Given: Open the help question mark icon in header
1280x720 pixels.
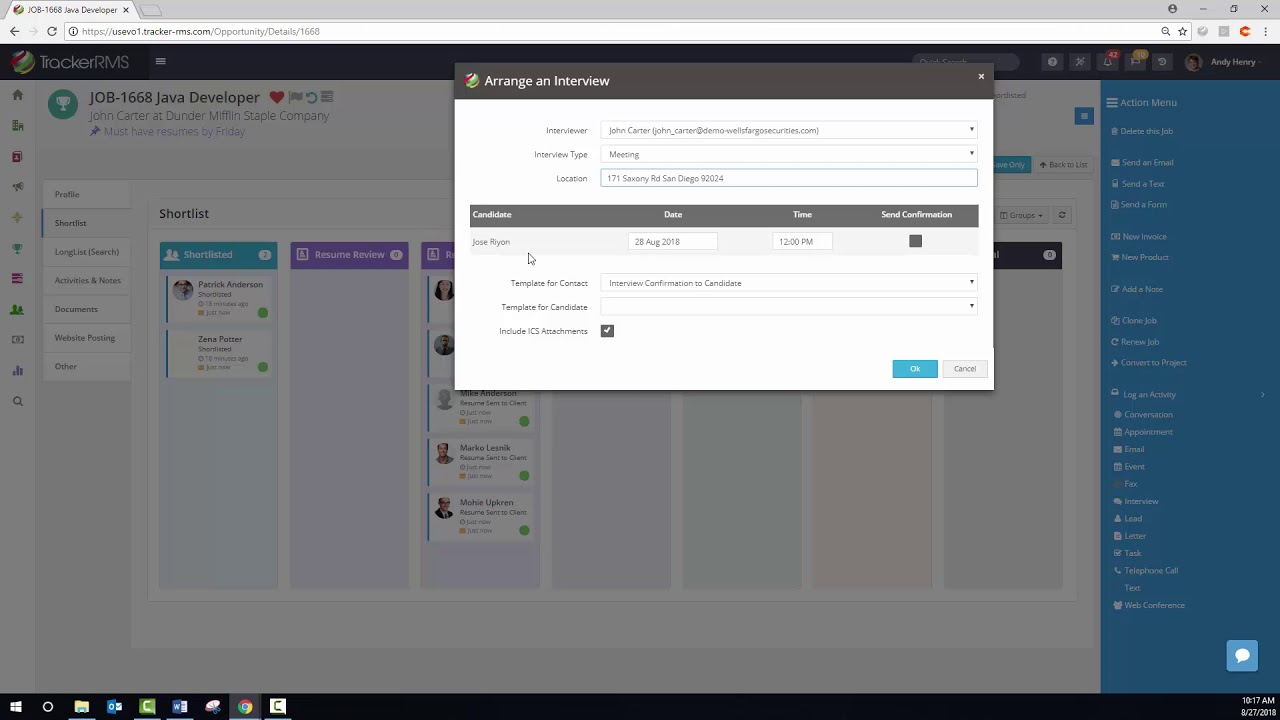Looking at the screenshot, I should click(1052, 62).
